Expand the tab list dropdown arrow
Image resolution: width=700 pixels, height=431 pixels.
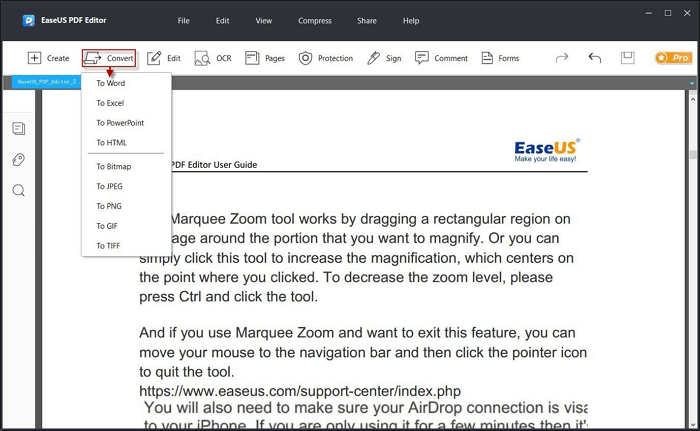[x=692, y=83]
